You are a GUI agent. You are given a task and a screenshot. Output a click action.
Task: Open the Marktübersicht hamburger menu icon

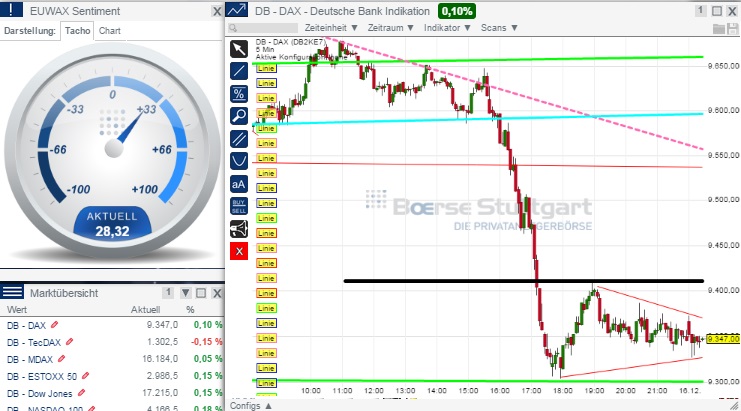pyautogui.click(x=12, y=291)
